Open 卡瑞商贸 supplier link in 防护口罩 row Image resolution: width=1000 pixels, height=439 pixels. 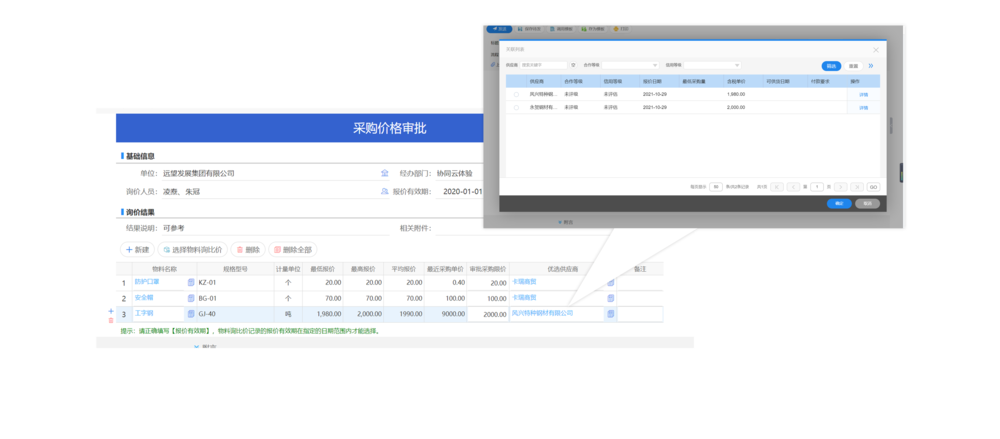(524, 281)
